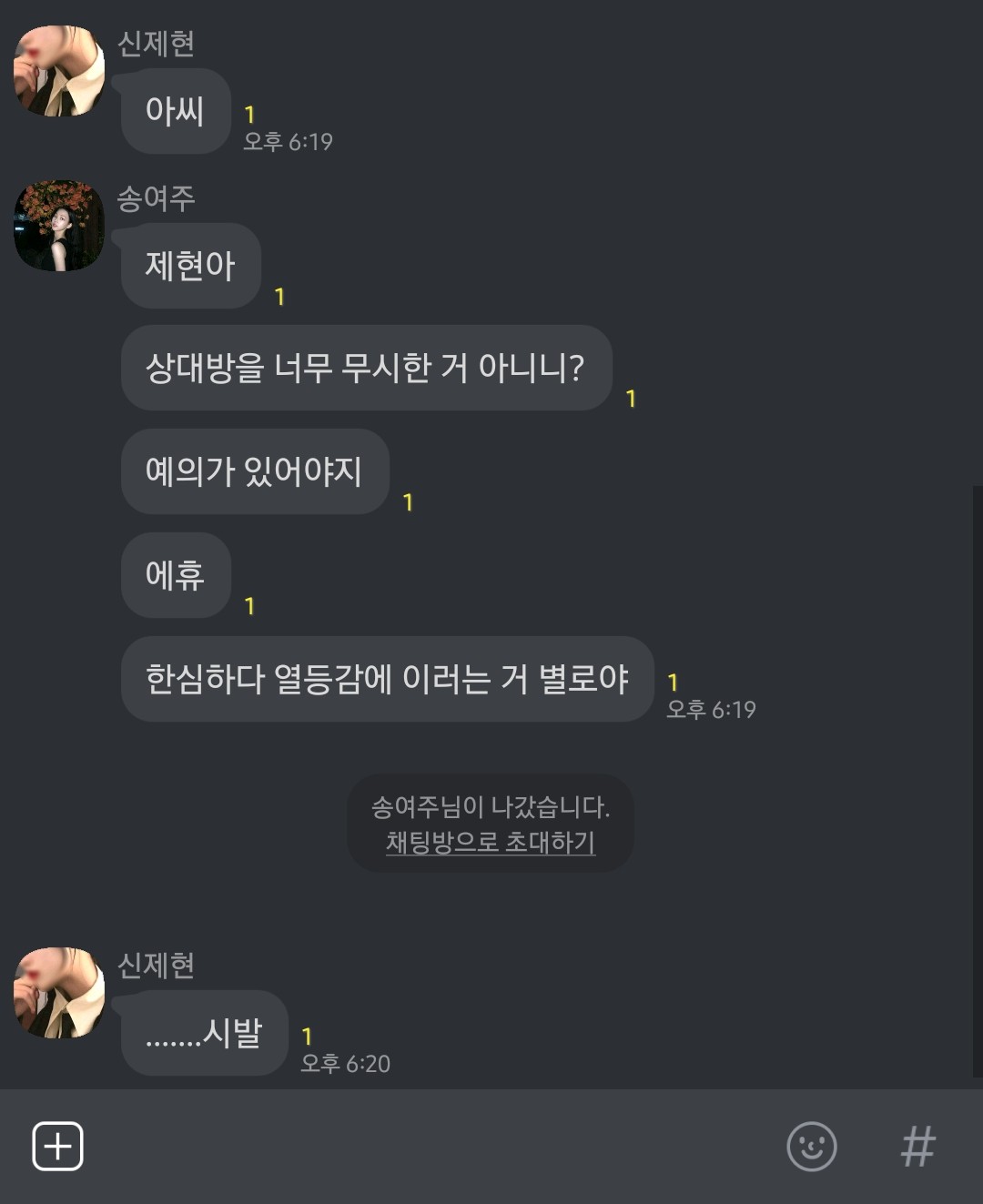Open the plus attachment menu

pyautogui.click(x=57, y=1146)
